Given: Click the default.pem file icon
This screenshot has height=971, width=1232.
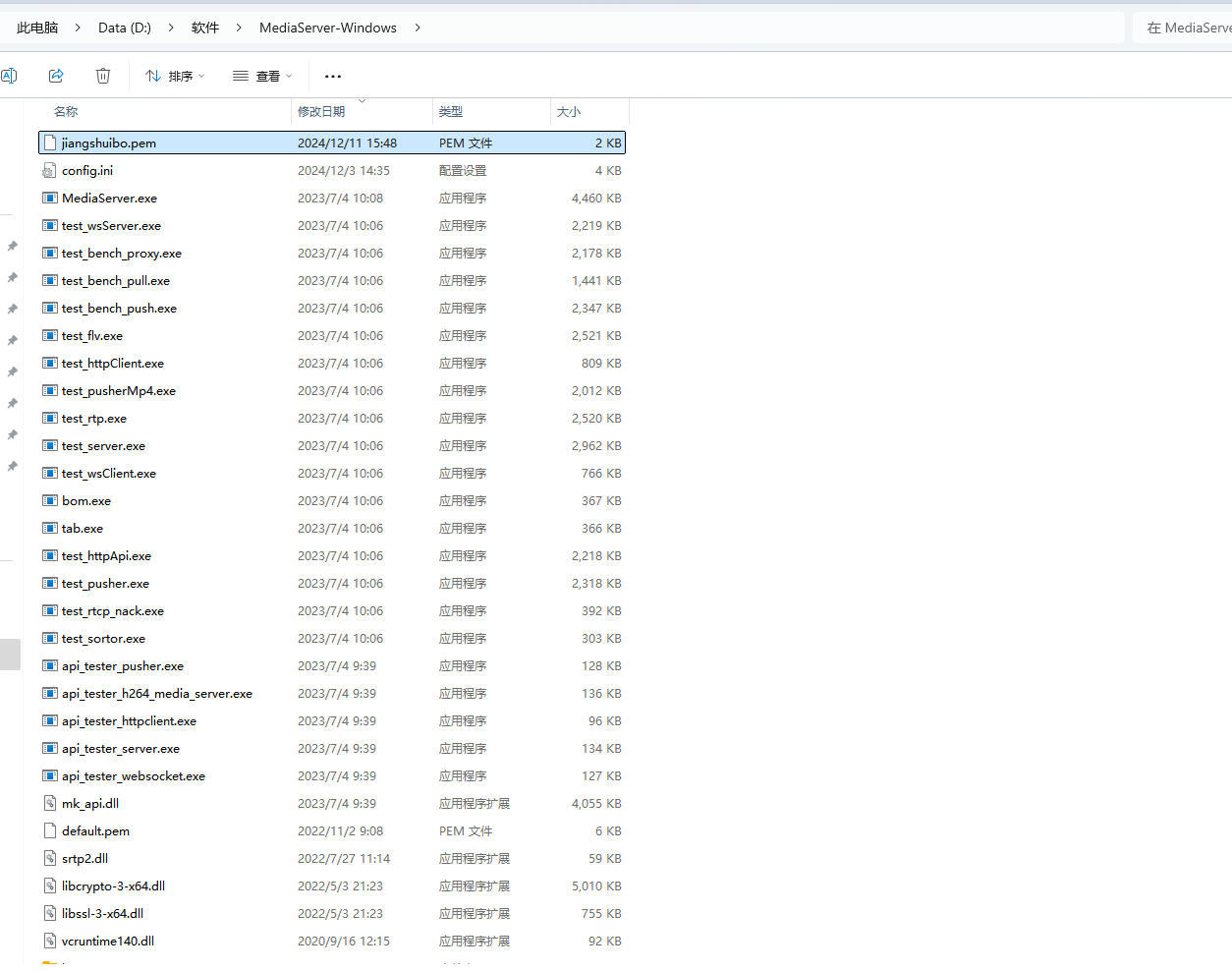Looking at the screenshot, I should [x=50, y=830].
